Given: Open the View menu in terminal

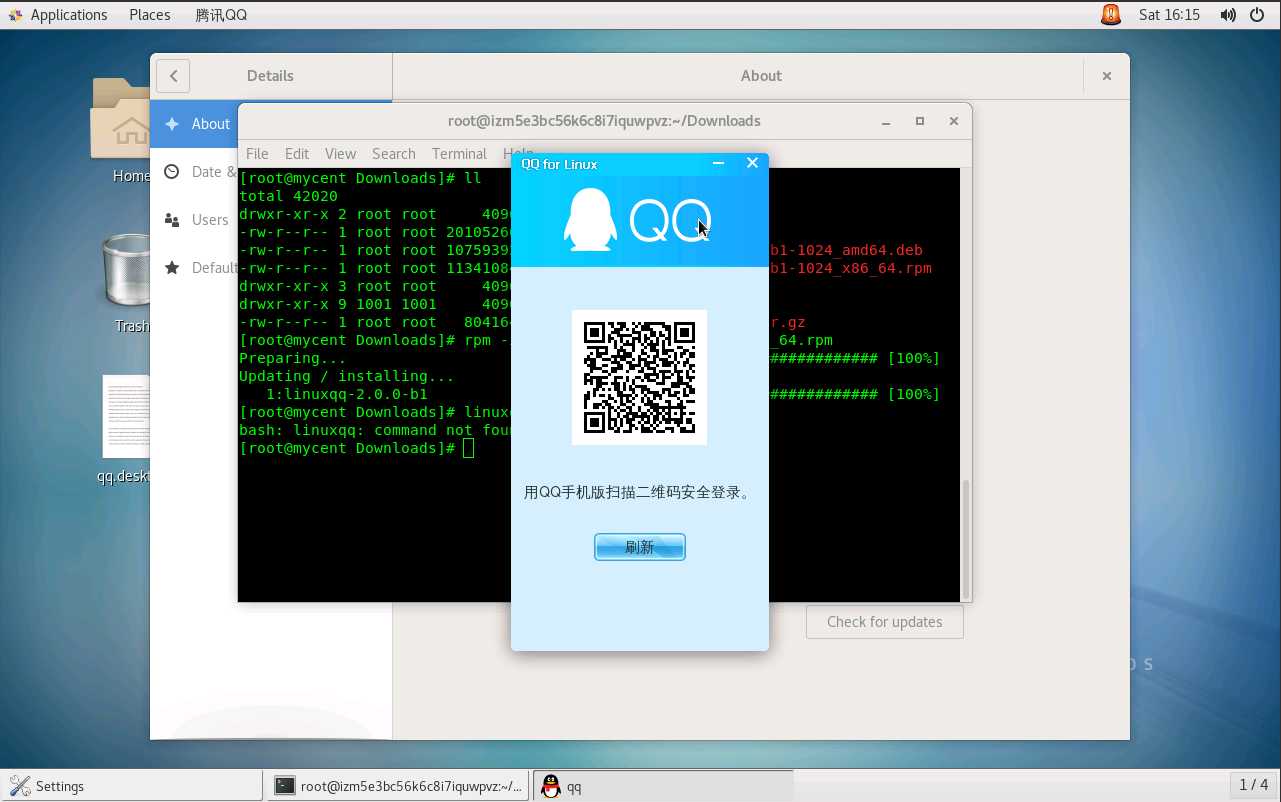Looking at the screenshot, I should click(340, 154).
